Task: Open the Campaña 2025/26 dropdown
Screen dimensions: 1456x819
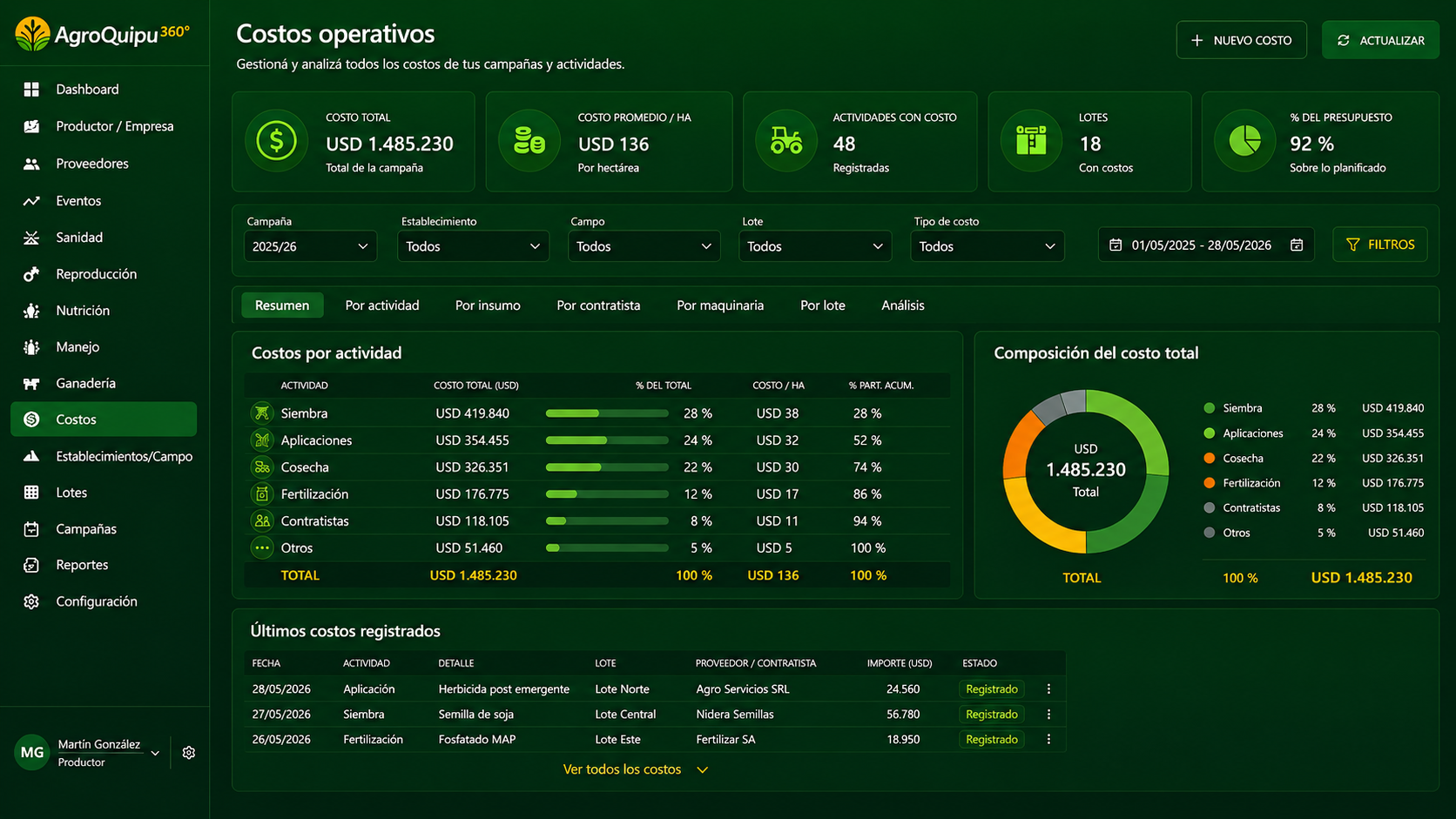Action: click(x=310, y=246)
